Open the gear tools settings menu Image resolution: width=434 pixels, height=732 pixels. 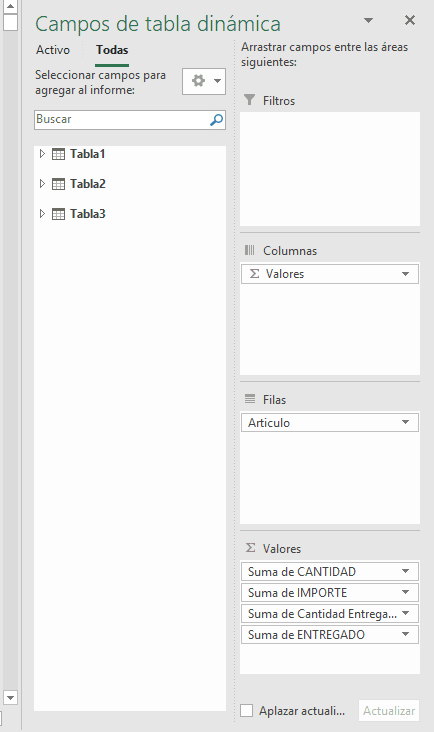point(204,81)
